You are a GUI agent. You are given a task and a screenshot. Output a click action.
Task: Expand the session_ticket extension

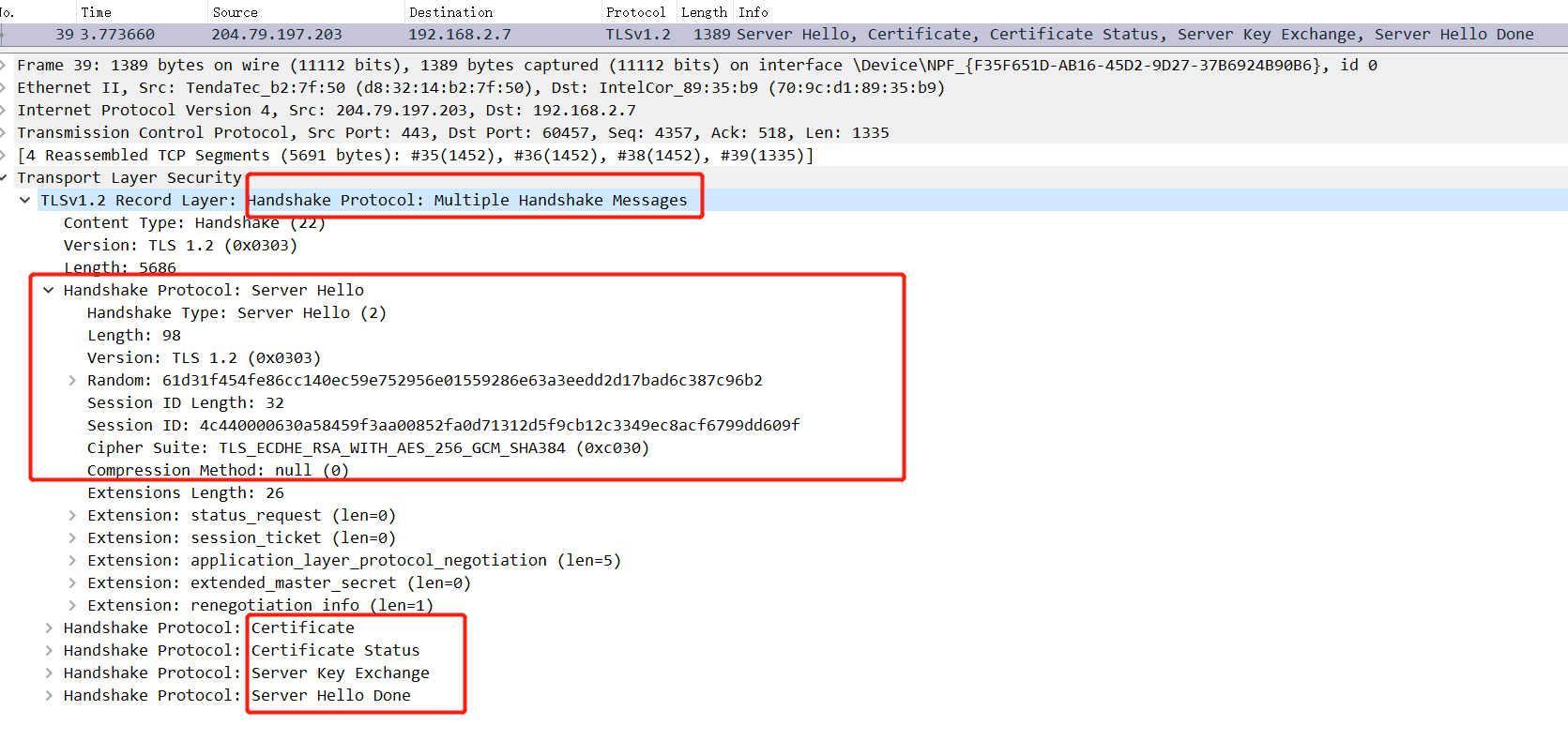[x=72, y=538]
